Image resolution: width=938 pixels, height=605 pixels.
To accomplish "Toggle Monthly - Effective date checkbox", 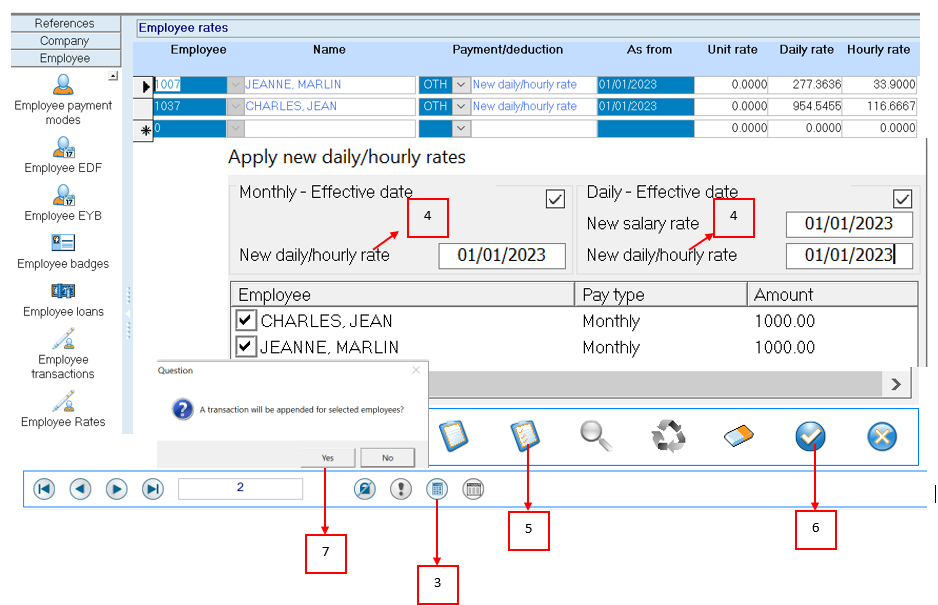I will [555, 199].
